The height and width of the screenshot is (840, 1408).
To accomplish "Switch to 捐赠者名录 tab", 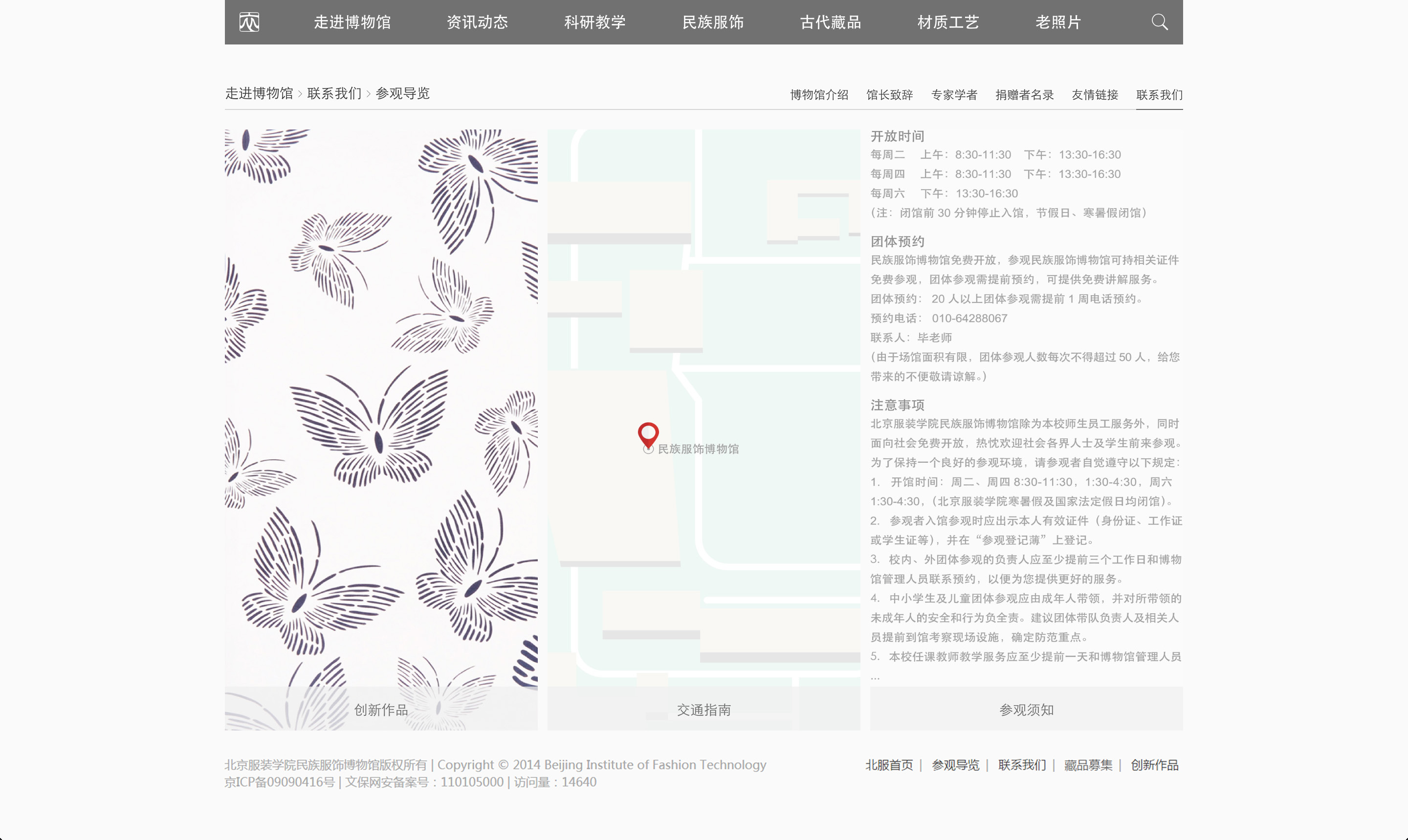I will 1025,94.
